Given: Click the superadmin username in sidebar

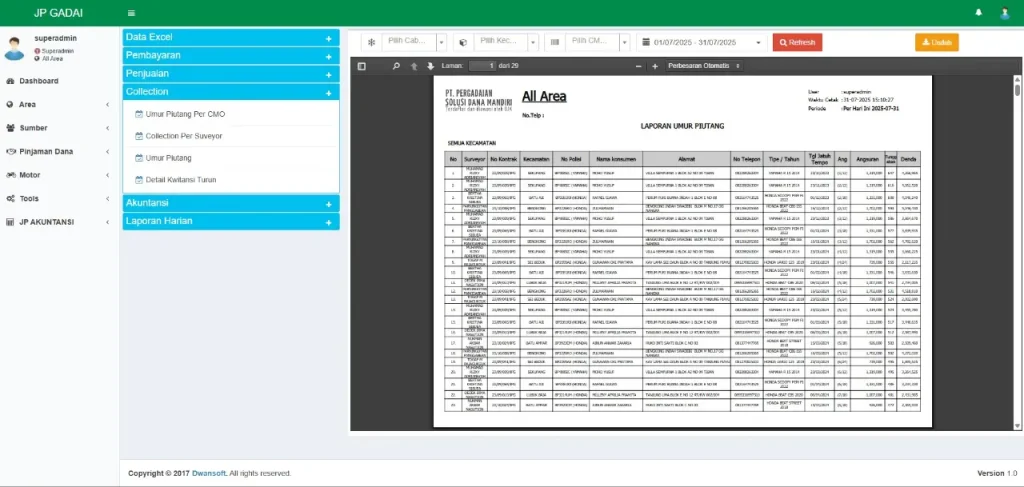Looking at the screenshot, I should [56, 39].
